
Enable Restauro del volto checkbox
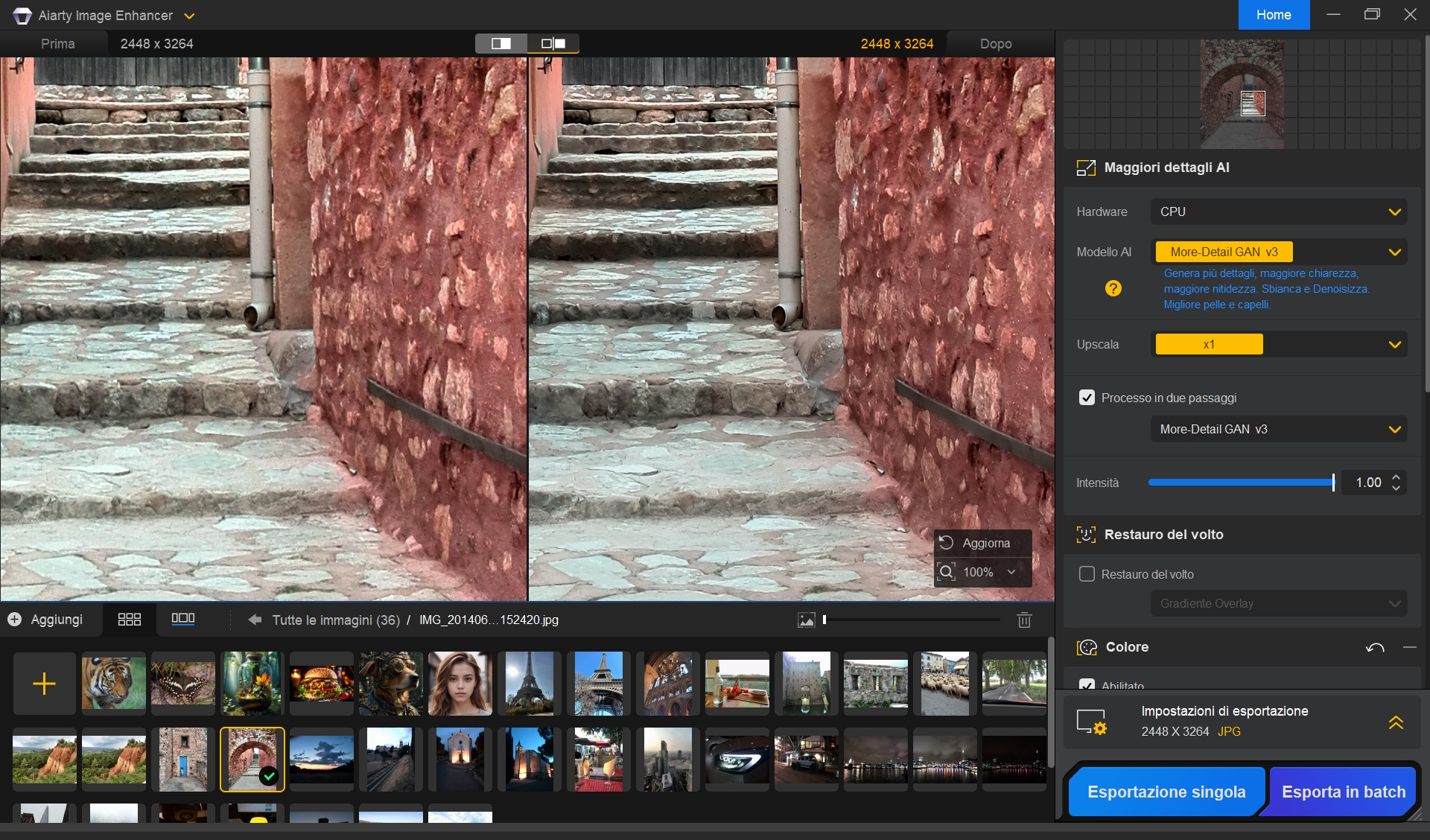pyautogui.click(x=1087, y=574)
